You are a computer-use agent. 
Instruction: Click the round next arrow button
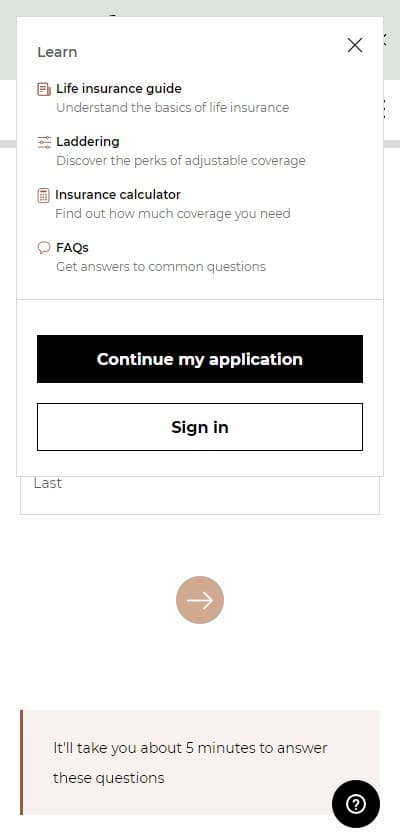tap(200, 600)
